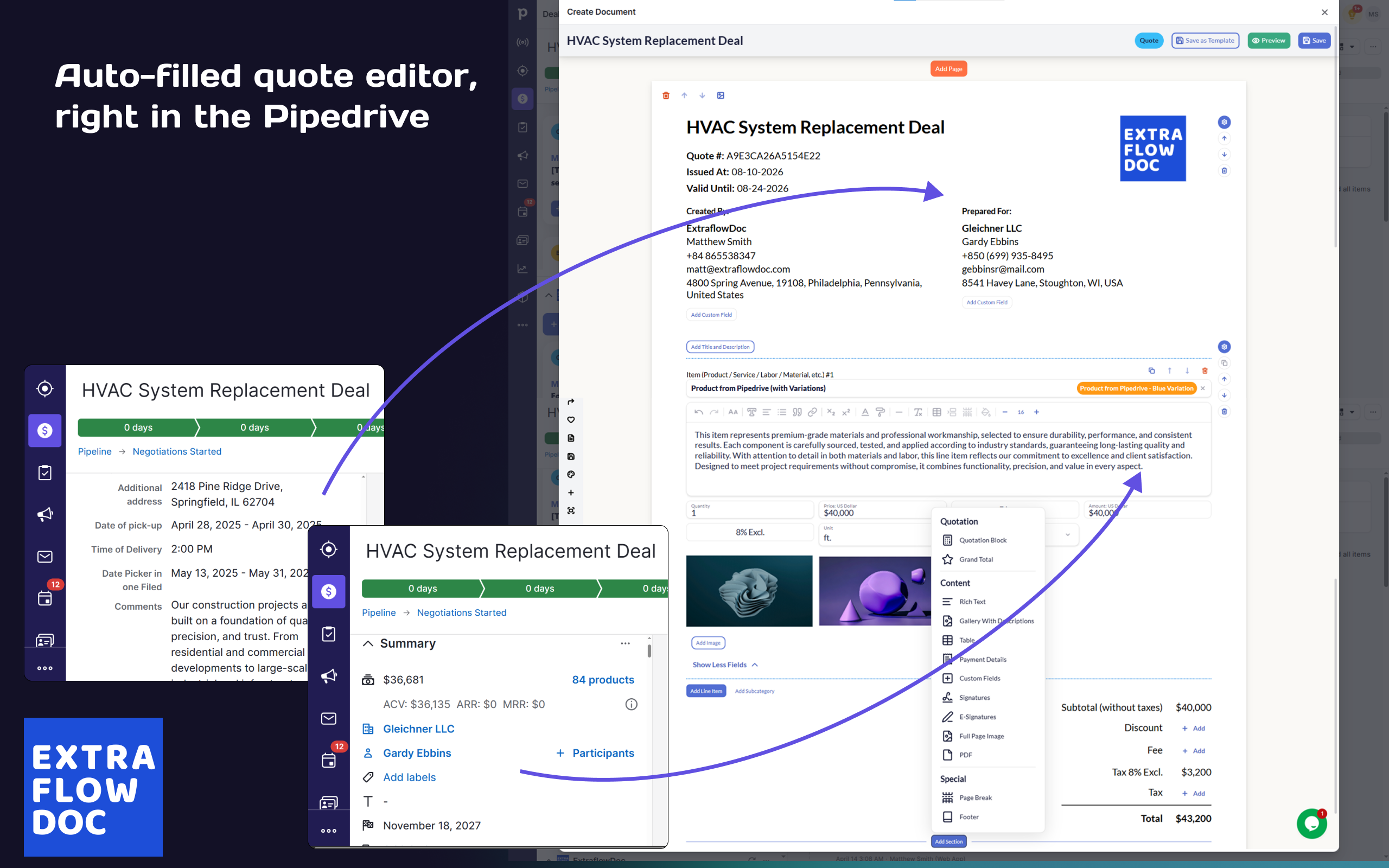The height and width of the screenshot is (868, 1389).
Task: Click the plus icon in the floating toolbar
Action: (x=571, y=493)
